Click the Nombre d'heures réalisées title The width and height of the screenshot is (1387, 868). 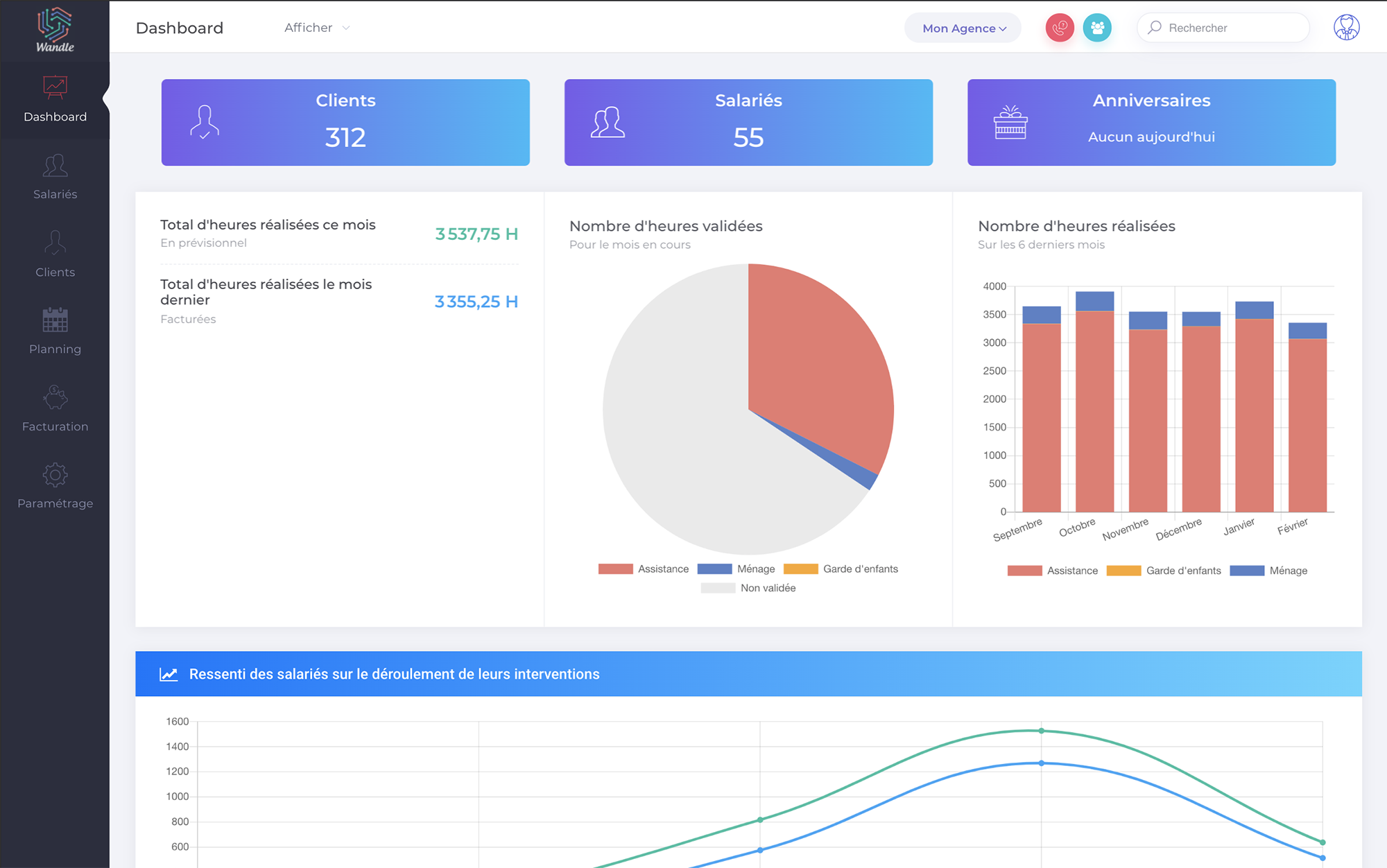point(1076,226)
